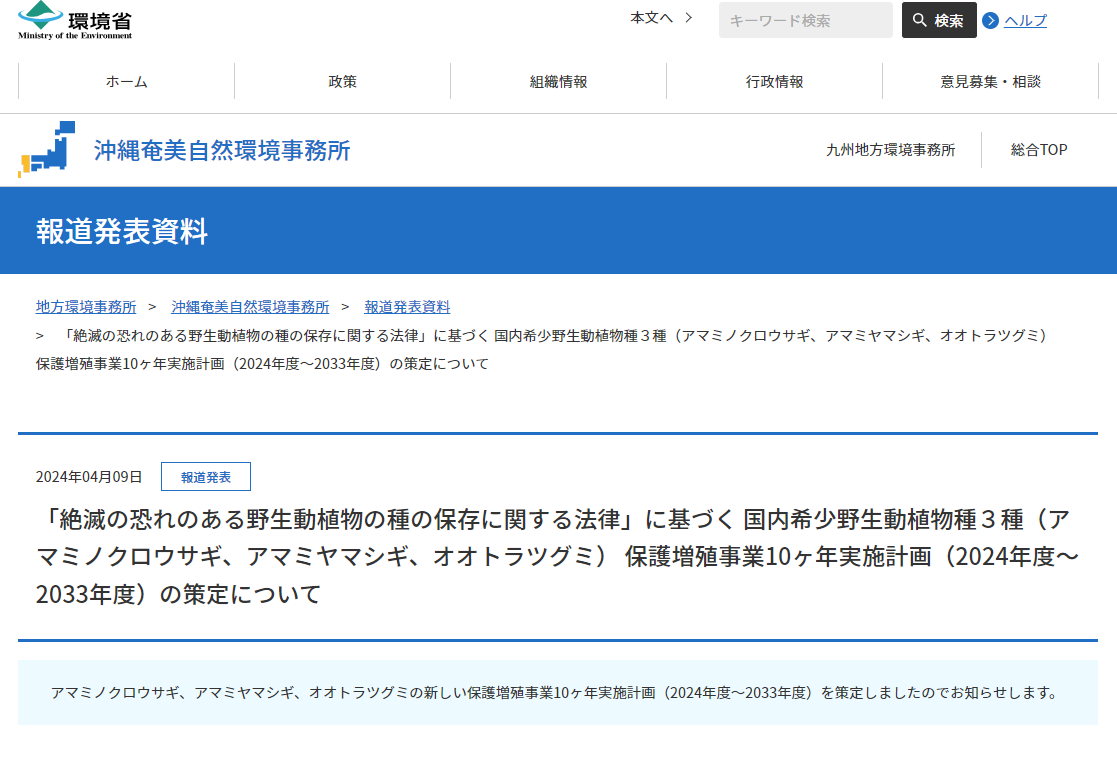This screenshot has width=1117, height=782.
Task: Open the 組織情報 menu item
Action: pyautogui.click(x=558, y=82)
